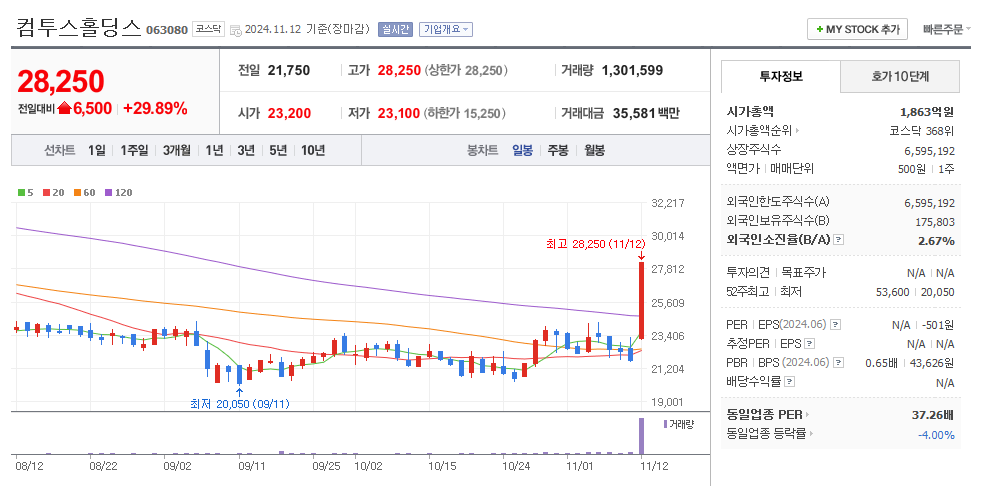Open help icon next to 외국인소진율(B/A)

[839, 240]
